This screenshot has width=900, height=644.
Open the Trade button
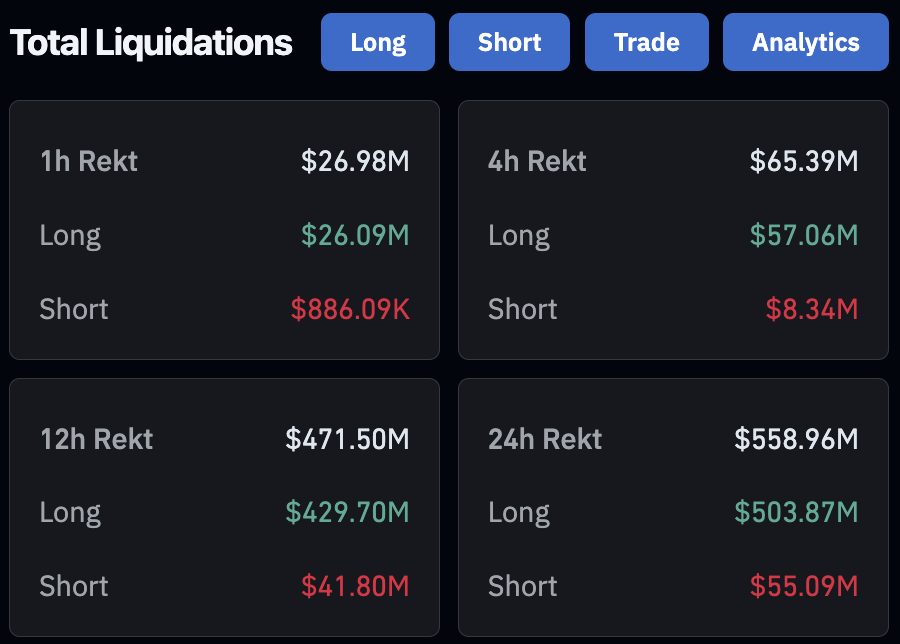646,42
